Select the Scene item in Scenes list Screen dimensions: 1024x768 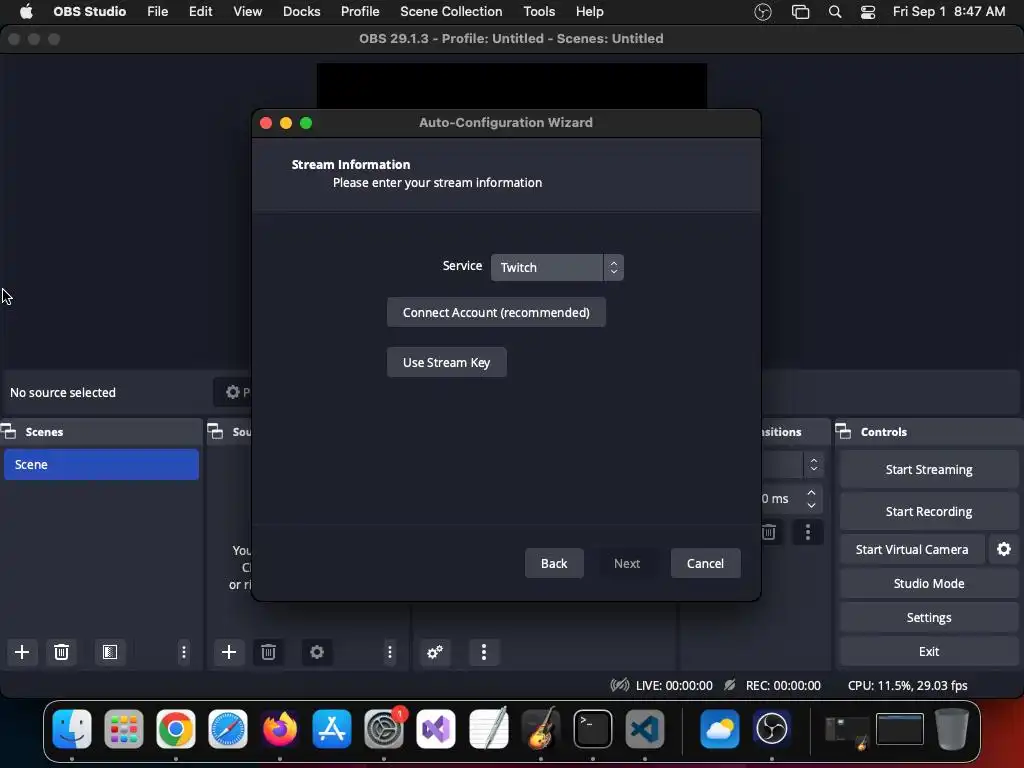pos(101,464)
